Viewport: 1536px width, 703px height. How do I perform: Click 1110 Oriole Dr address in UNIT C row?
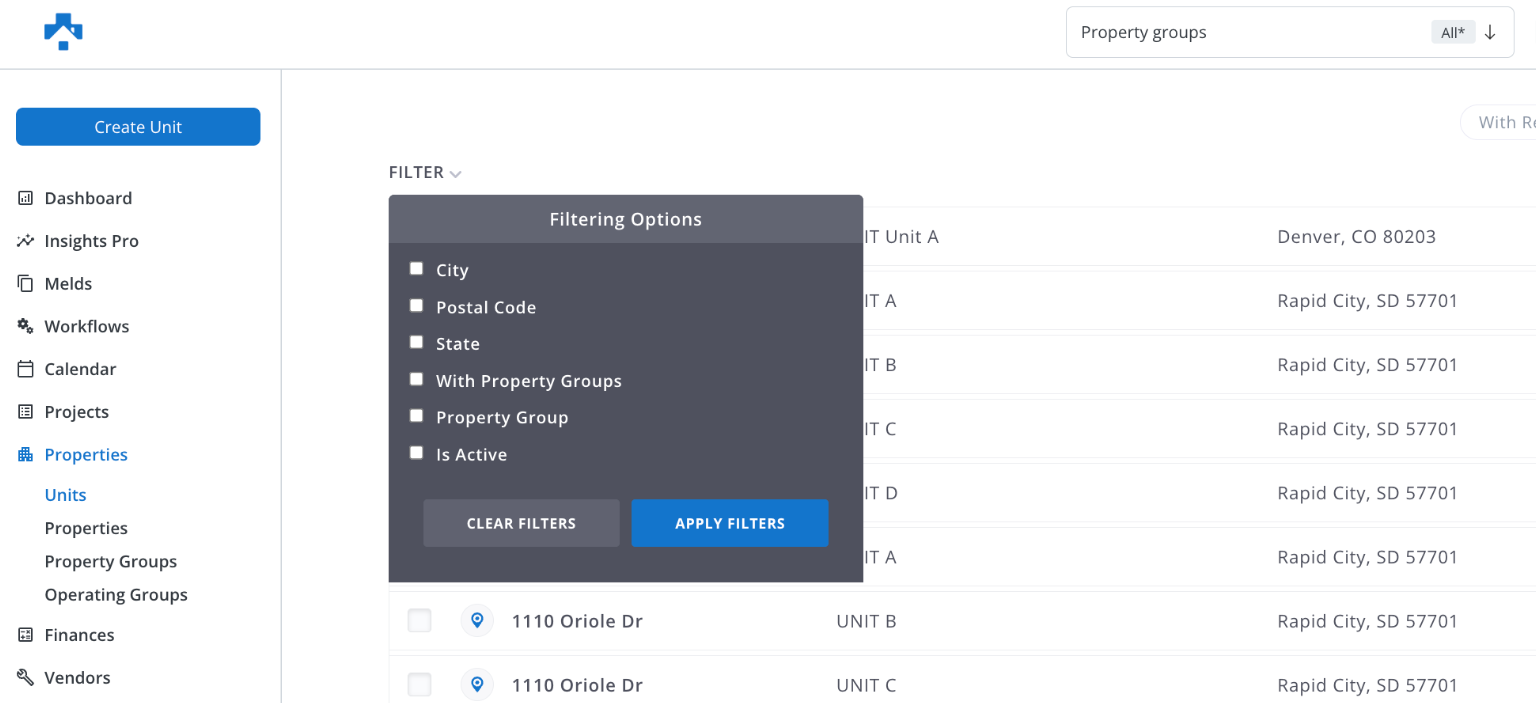tap(577, 685)
